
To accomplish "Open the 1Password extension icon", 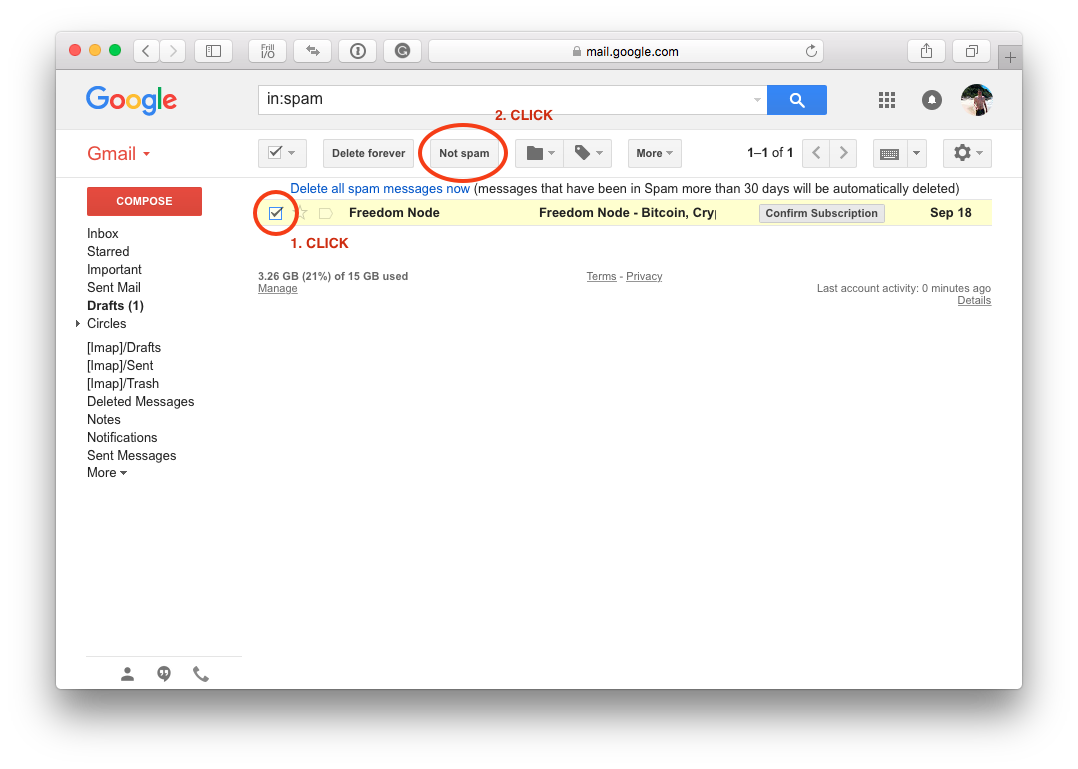I will point(358,51).
